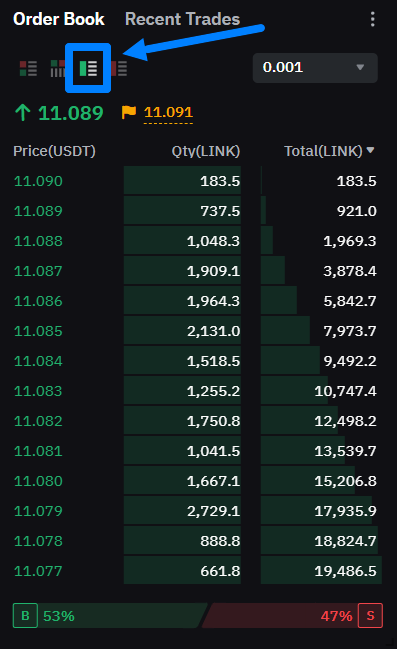Select bid price 11.082

point(38,421)
